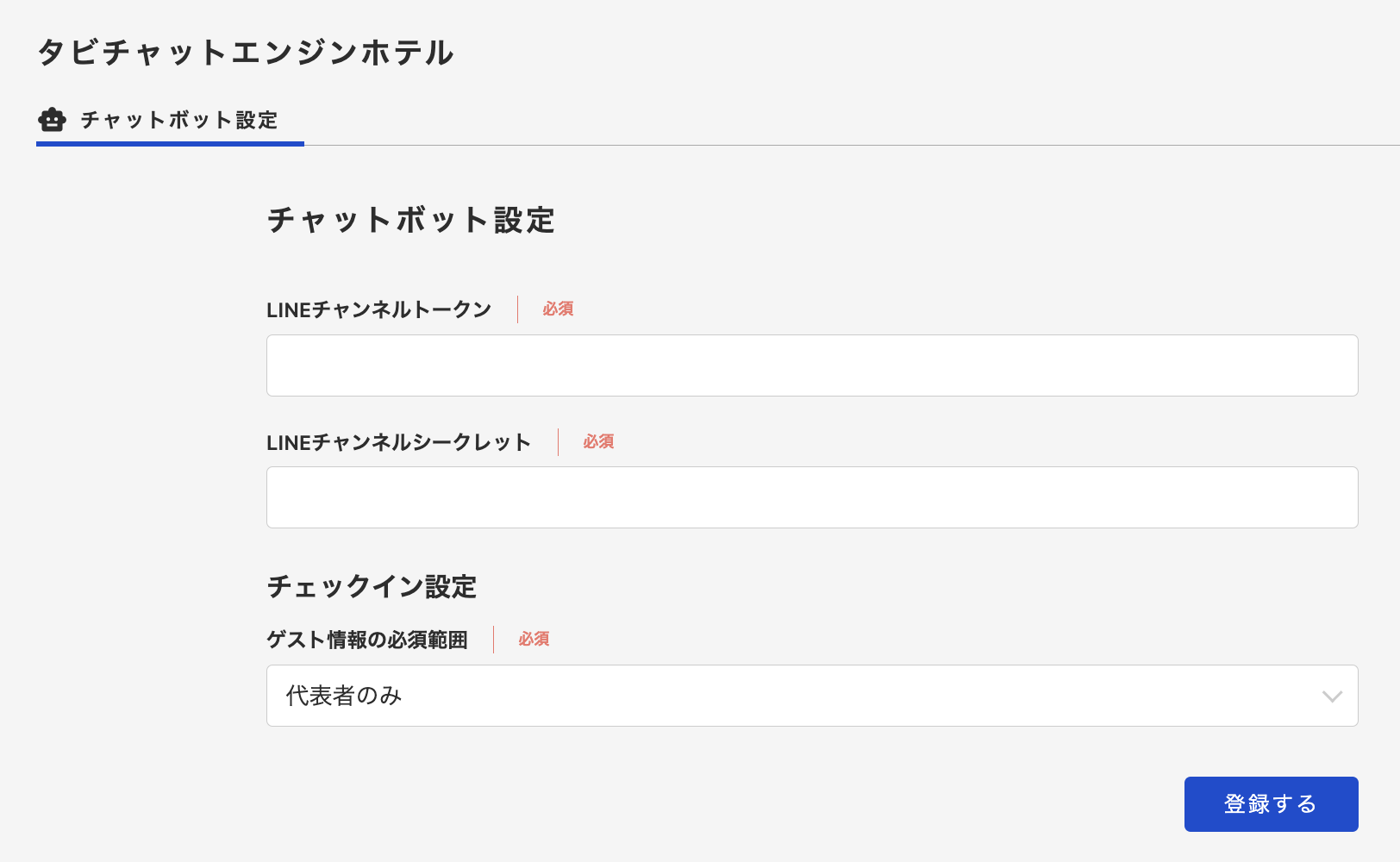The image size is (1400, 862).
Task: Click red divider after LINEチャンネルトークン label
Action: (x=517, y=309)
